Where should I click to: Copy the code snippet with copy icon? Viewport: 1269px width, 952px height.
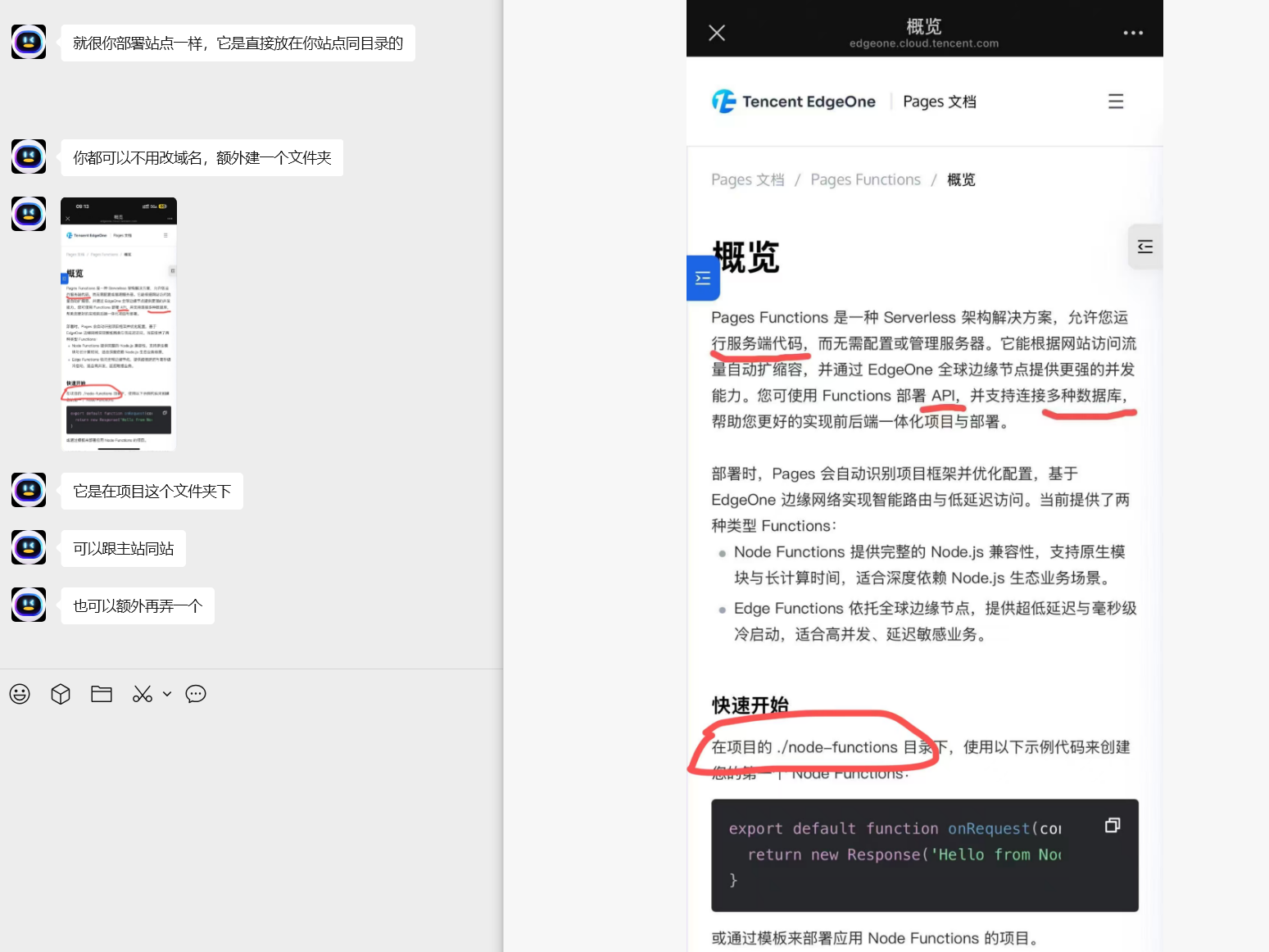coord(1112,825)
